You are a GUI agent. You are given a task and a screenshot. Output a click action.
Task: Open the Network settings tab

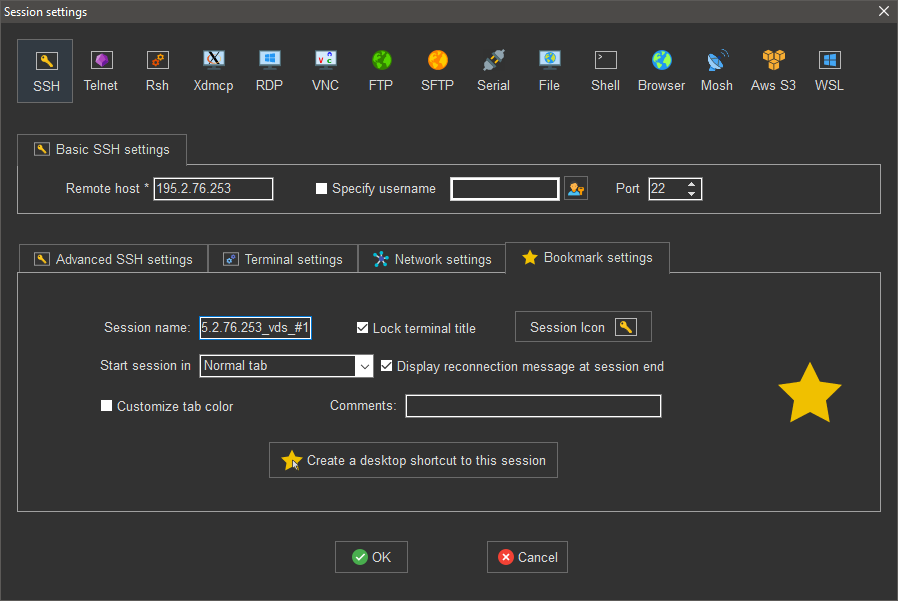[x=432, y=259]
